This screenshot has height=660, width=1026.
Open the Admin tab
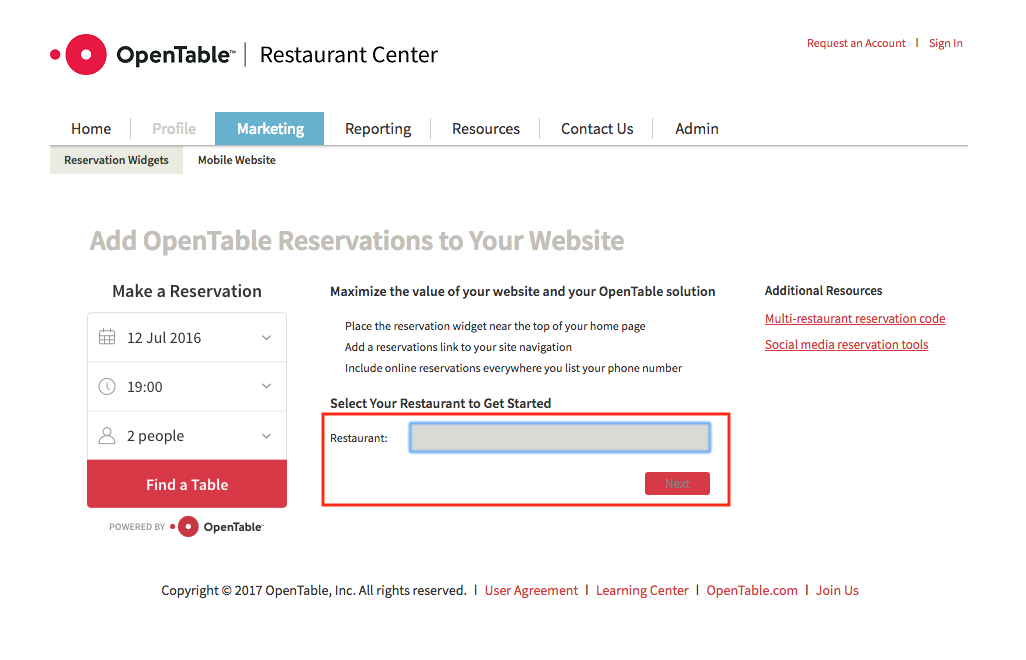(x=696, y=128)
